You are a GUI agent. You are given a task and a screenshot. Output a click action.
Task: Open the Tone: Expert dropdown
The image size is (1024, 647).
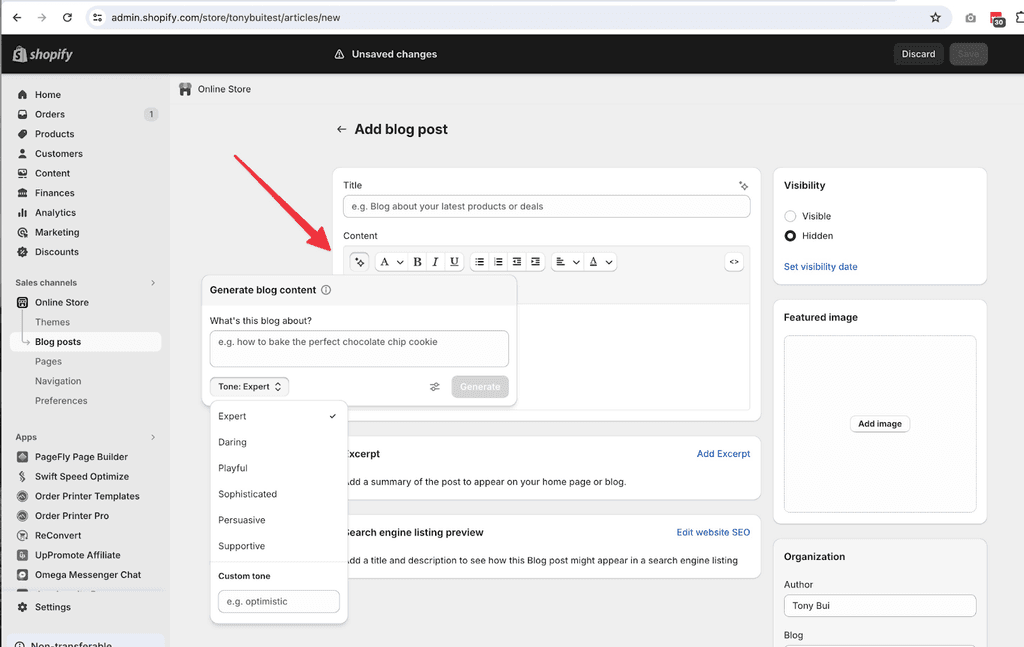pyautogui.click(x=249, y=387)
